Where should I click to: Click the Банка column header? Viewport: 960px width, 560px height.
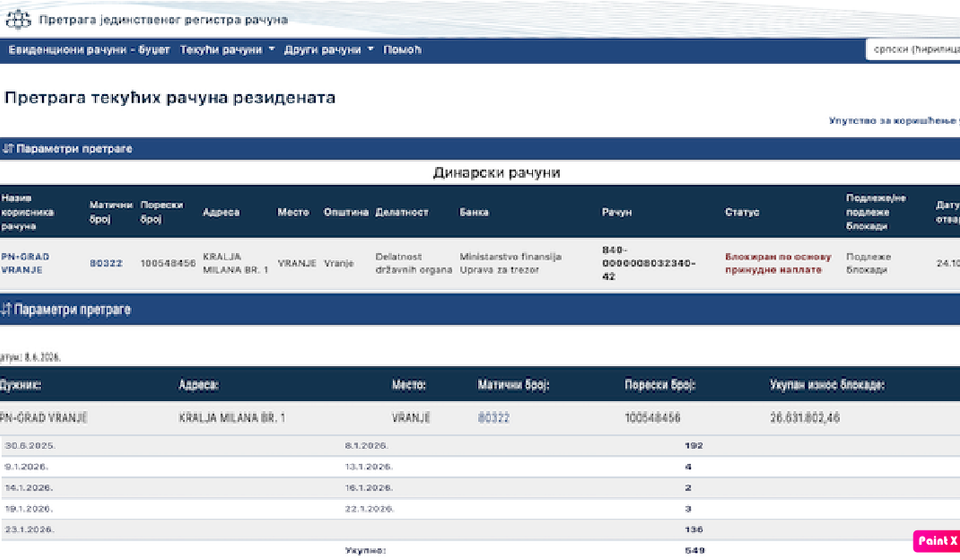coord(474,212)
